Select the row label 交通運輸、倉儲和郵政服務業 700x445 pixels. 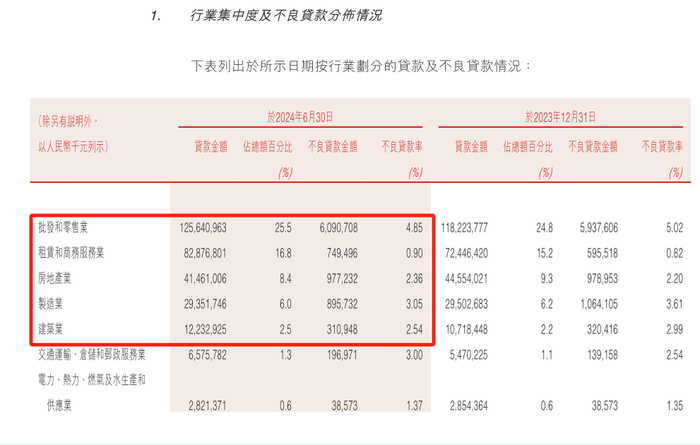click(92, 355)
